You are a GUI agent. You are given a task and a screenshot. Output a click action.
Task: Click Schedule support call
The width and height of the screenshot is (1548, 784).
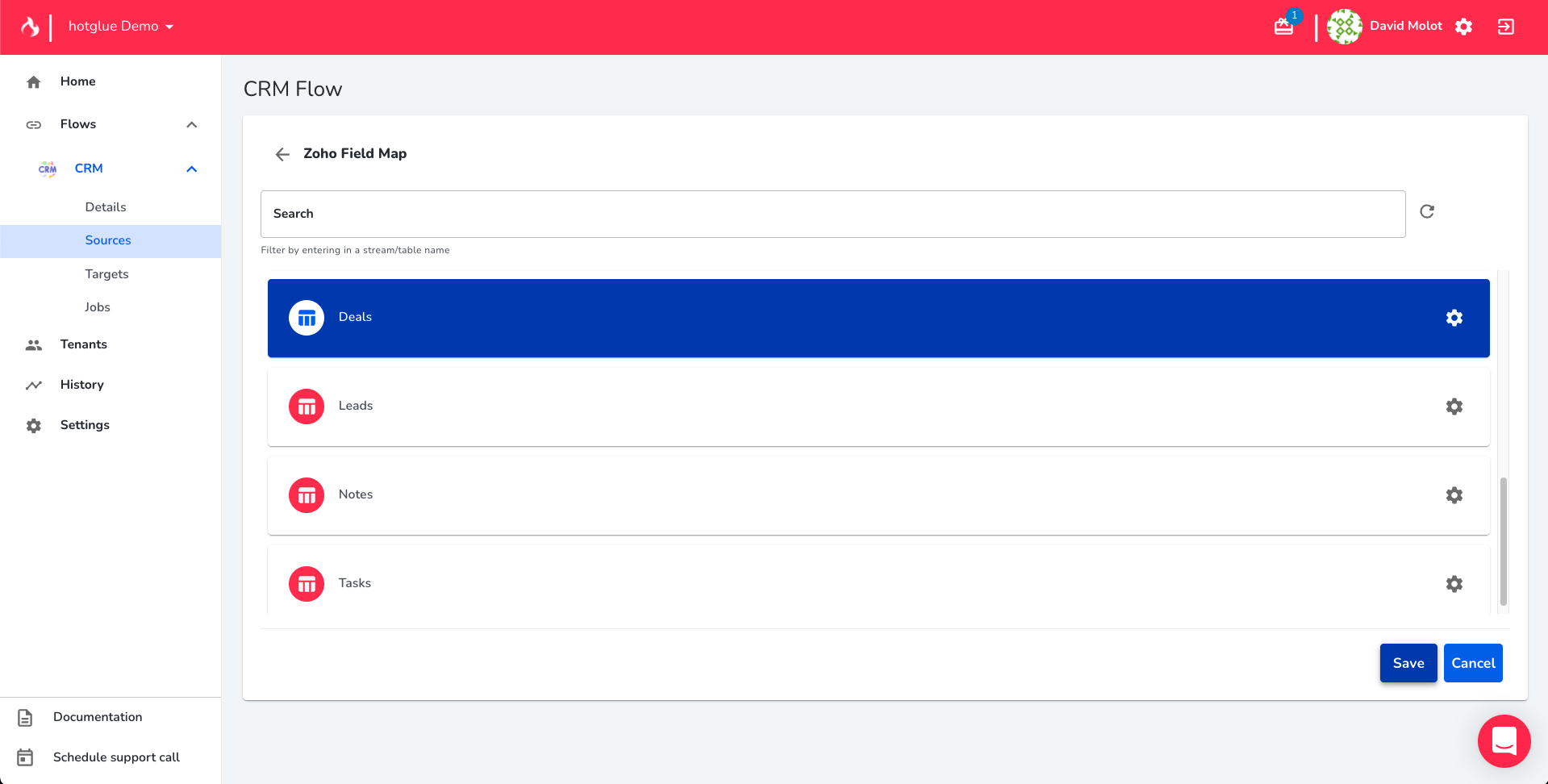pyautogui.click(x=116, y=757)
